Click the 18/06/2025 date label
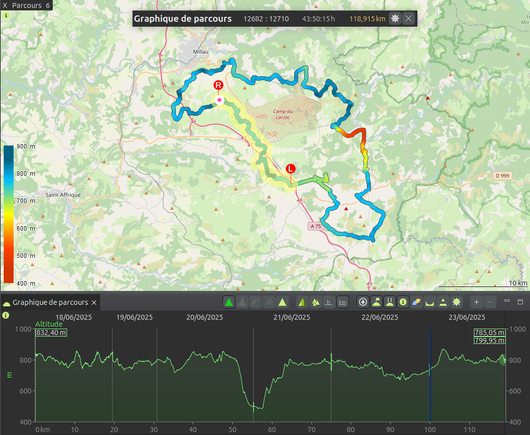 click(x=73, y=317)
